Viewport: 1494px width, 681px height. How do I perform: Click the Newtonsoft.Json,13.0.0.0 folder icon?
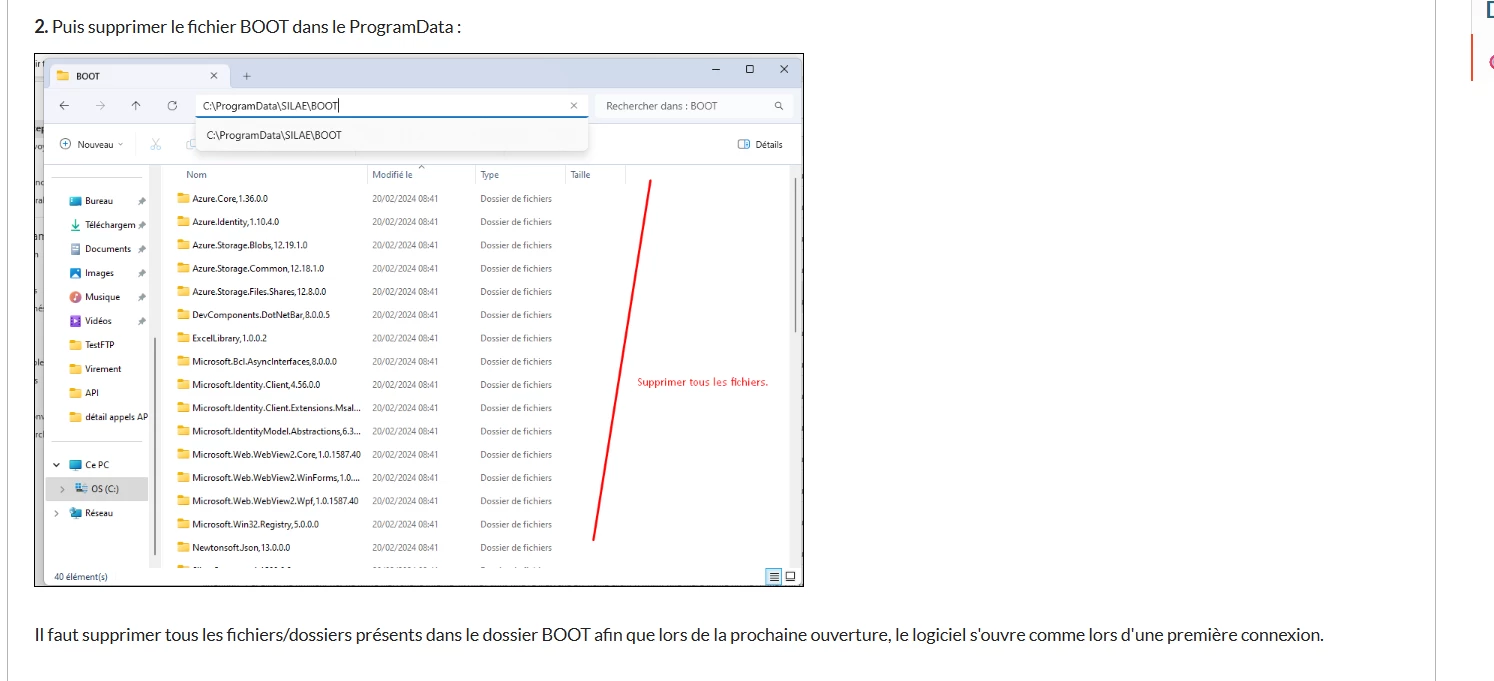[x=183, y=547]
